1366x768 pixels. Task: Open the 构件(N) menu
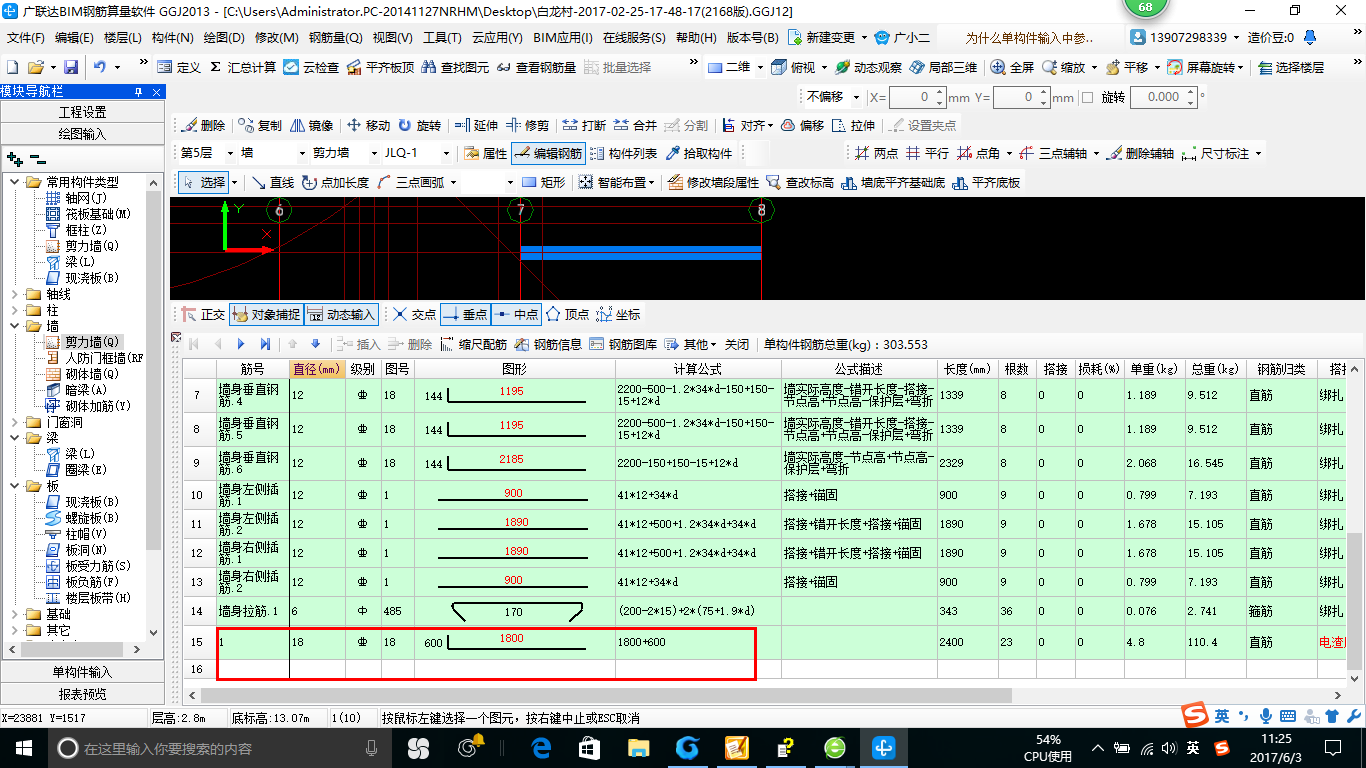(x=172, y=37)
